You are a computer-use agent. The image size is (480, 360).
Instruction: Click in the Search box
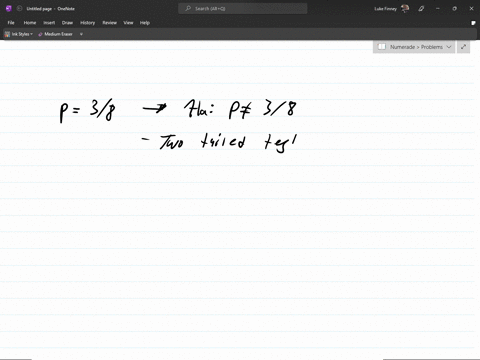(242, 8)
